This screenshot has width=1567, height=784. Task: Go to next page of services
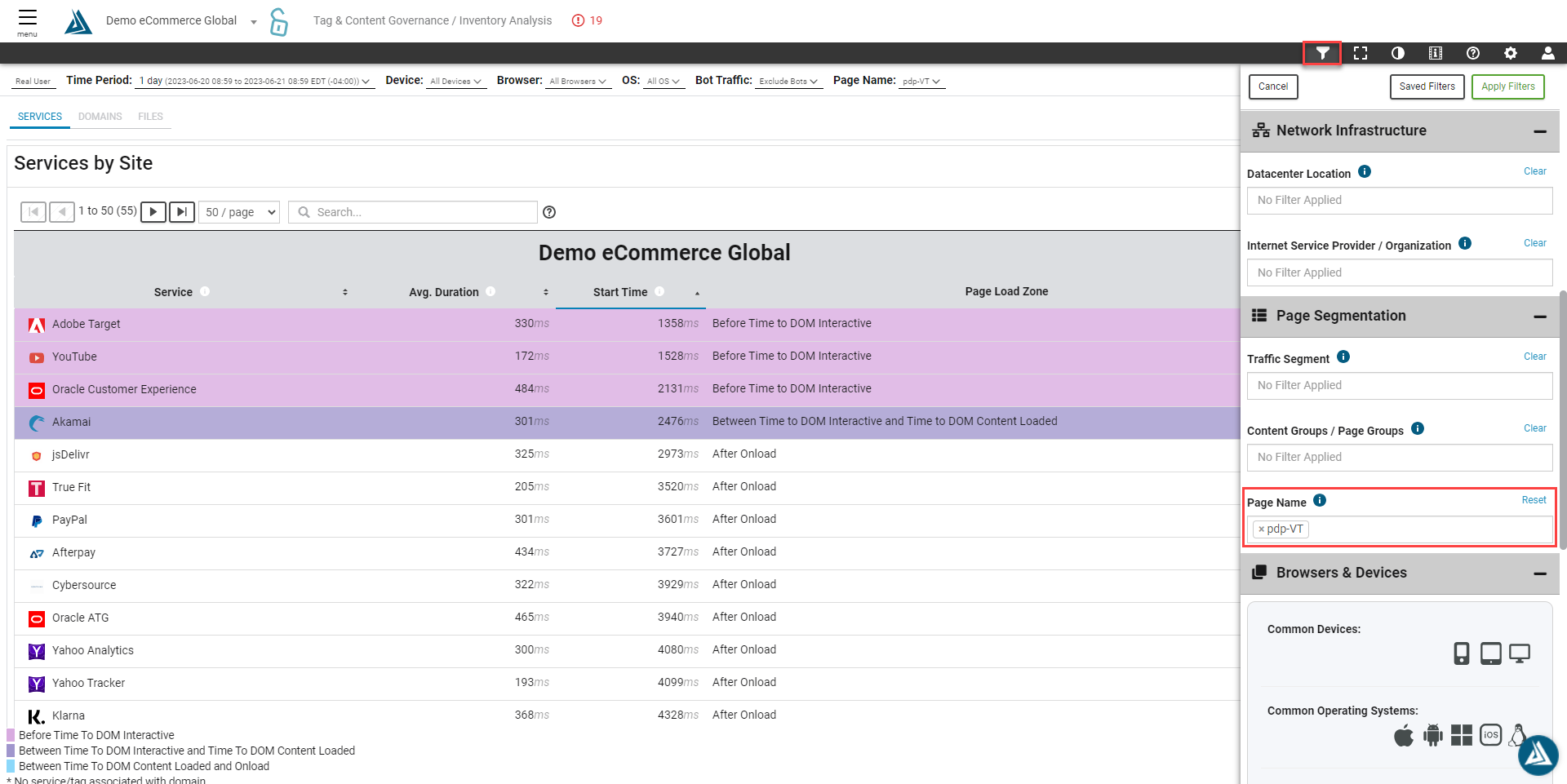click(153, 212)
